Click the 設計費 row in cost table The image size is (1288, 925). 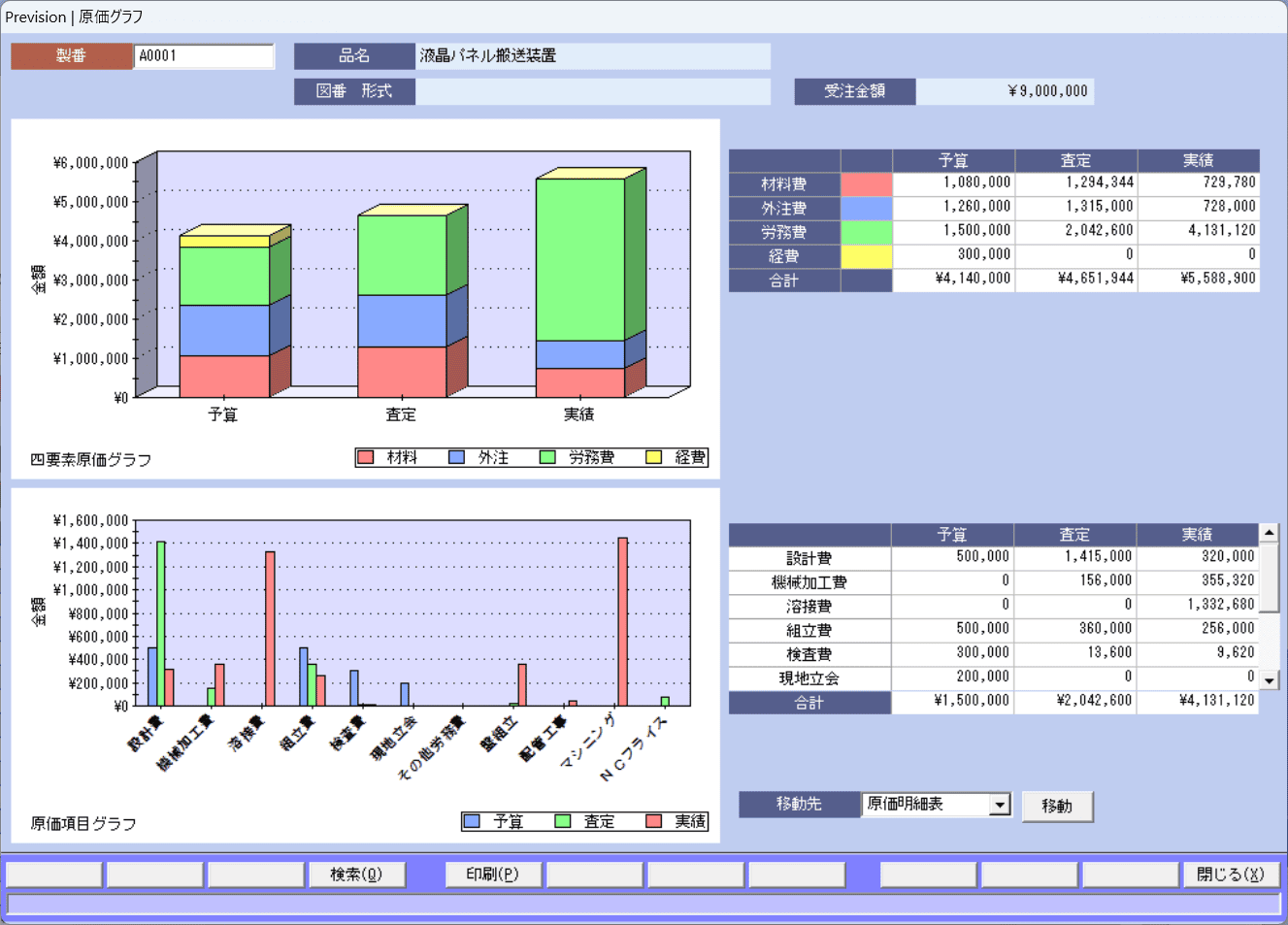click(809, 558)
